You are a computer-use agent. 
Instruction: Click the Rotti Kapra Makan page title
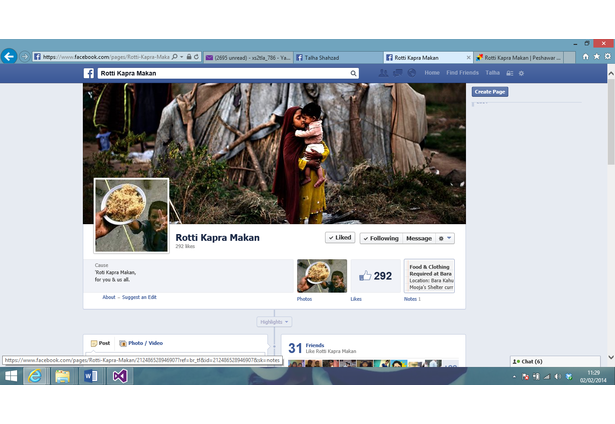217,238
